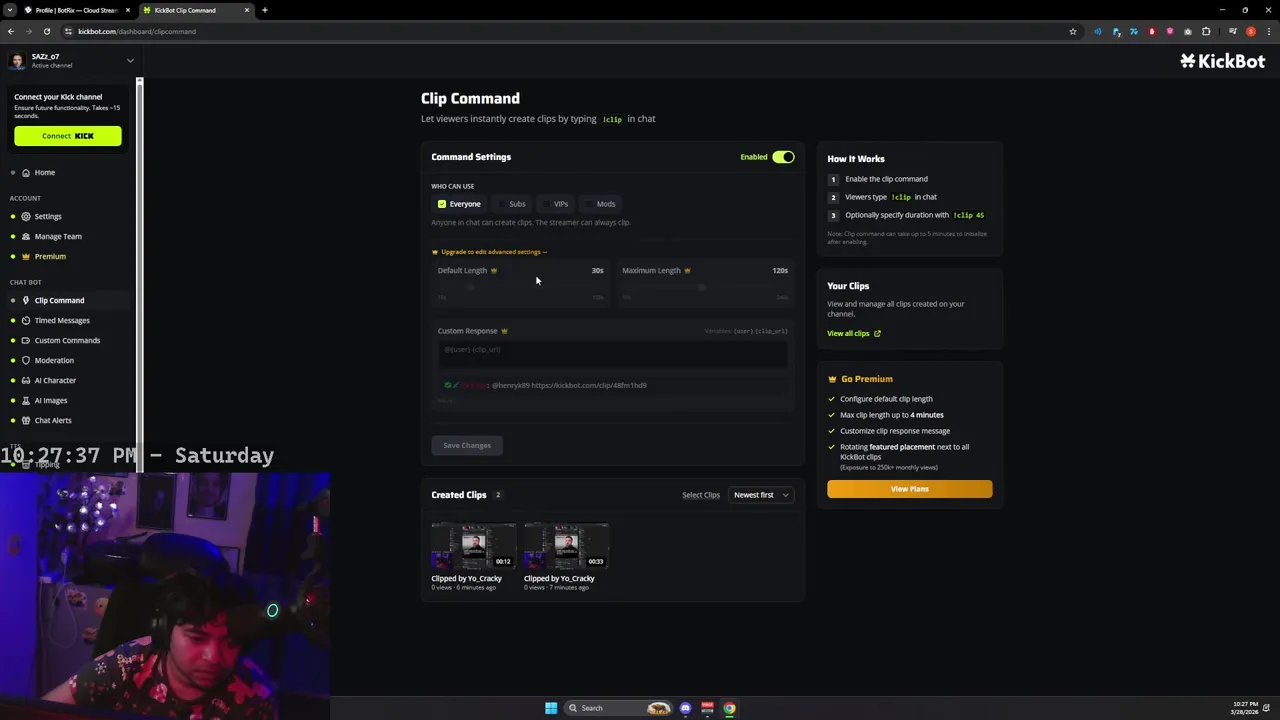
Task: Open the 00:33 clip thumbnail
Action: pos(566,546)
